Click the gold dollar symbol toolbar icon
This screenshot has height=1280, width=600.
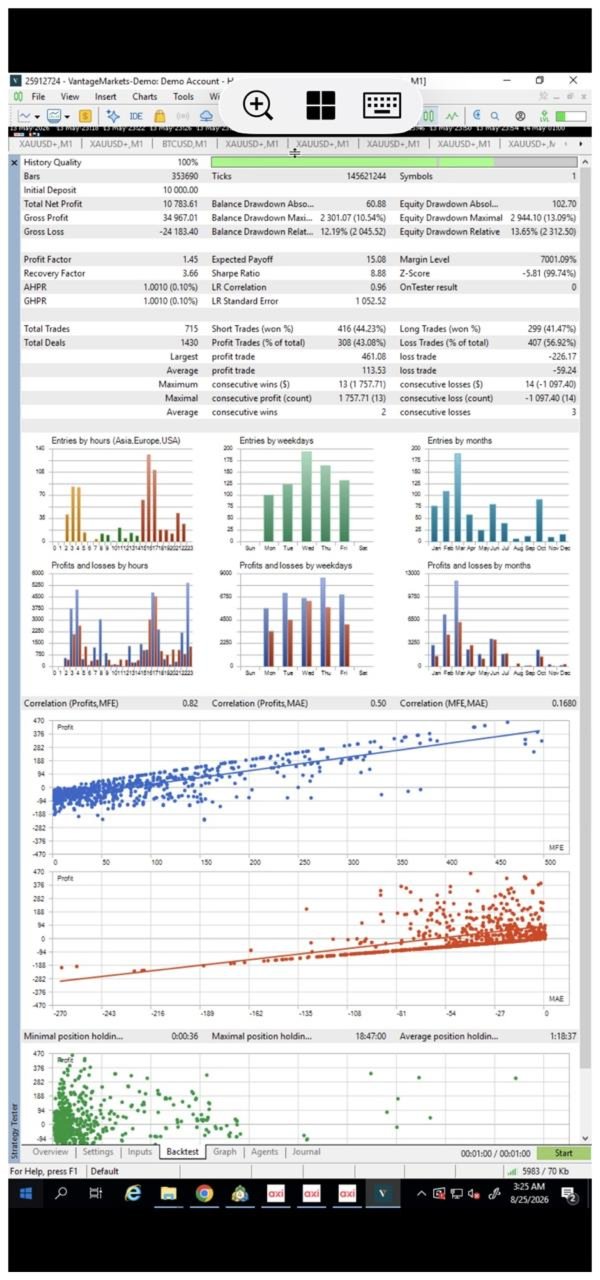click(x=85, y=116)
